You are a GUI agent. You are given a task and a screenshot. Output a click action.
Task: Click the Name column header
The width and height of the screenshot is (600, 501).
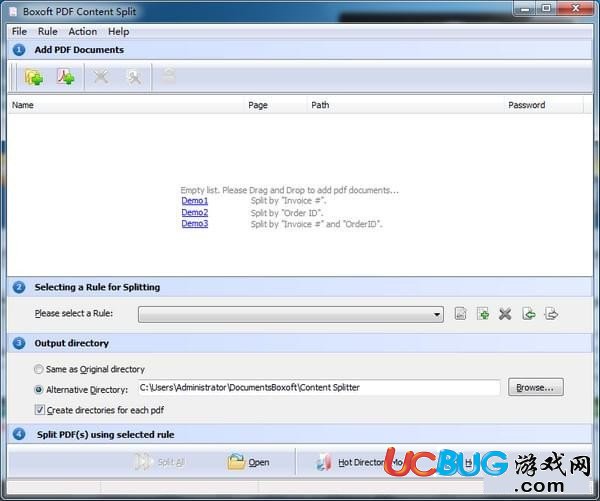pyautogui.click(x=126, y=105)
